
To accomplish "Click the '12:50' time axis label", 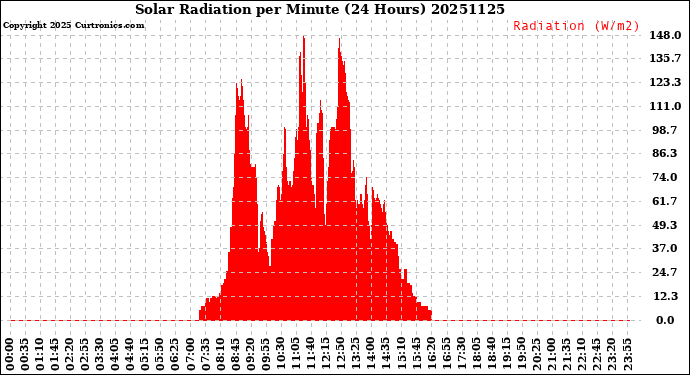I will pos(341,355).
